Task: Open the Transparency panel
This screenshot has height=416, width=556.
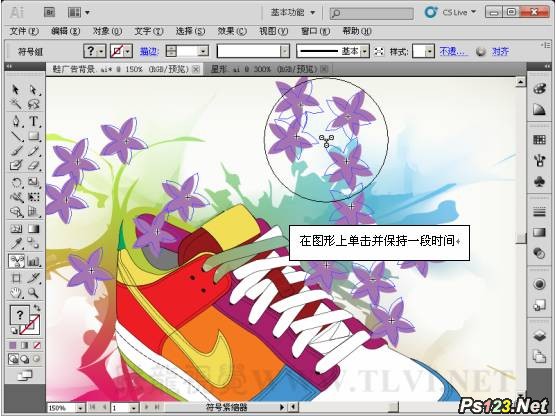Action: (539, 253)
